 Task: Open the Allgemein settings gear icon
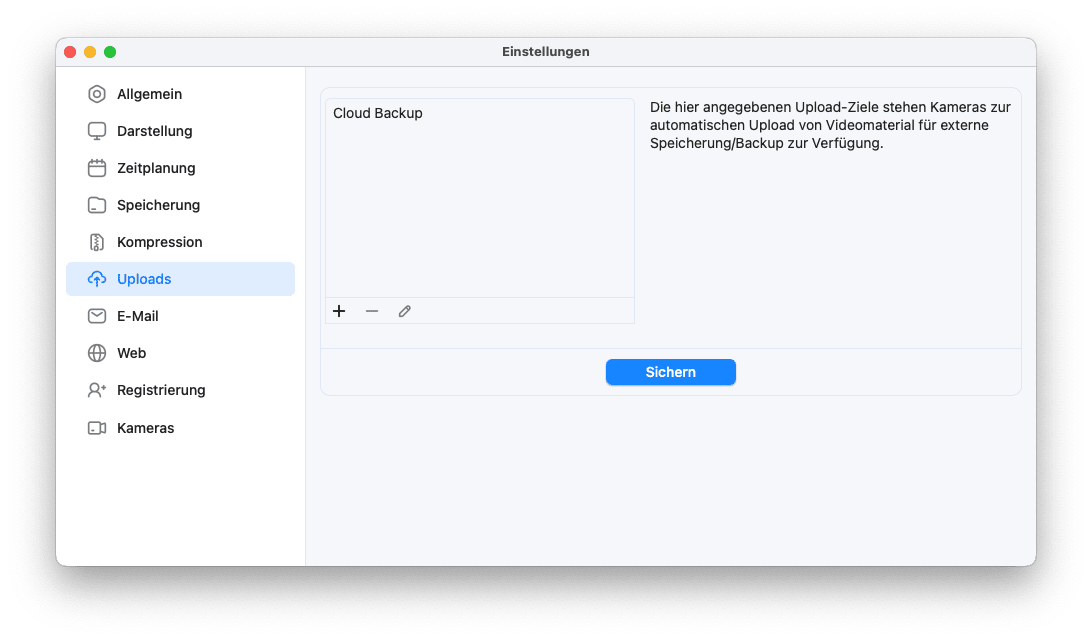click(96, 93)
